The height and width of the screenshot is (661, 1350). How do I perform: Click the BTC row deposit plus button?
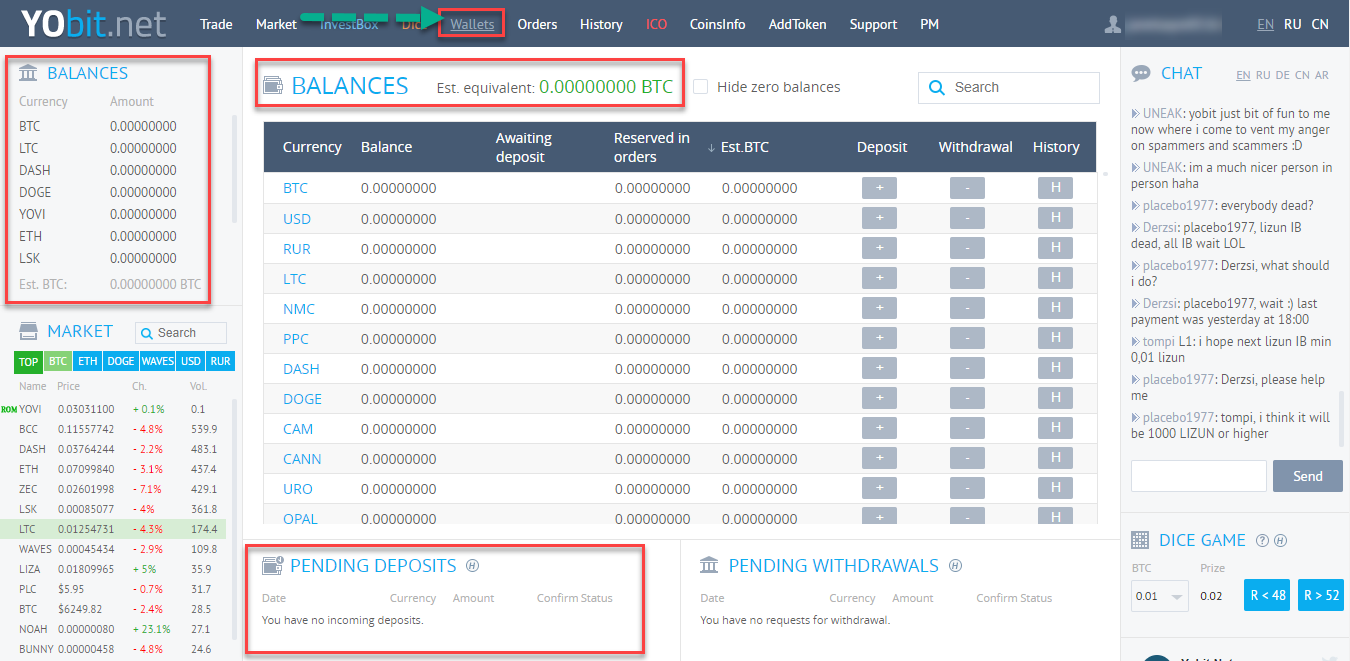(879, 188)
